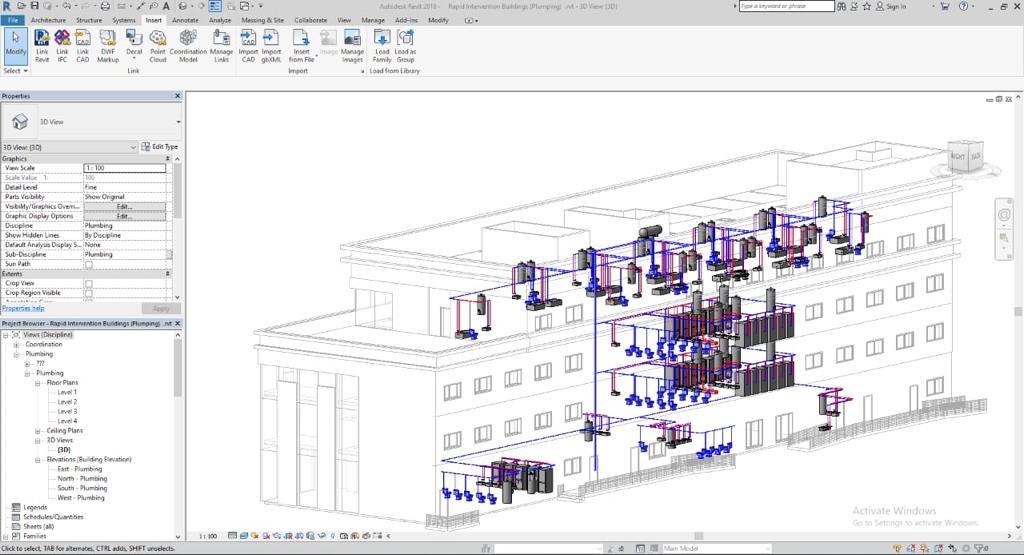Close the Properties panel
The height and width of the screenshot is (555, 1024).
point(178,96)
